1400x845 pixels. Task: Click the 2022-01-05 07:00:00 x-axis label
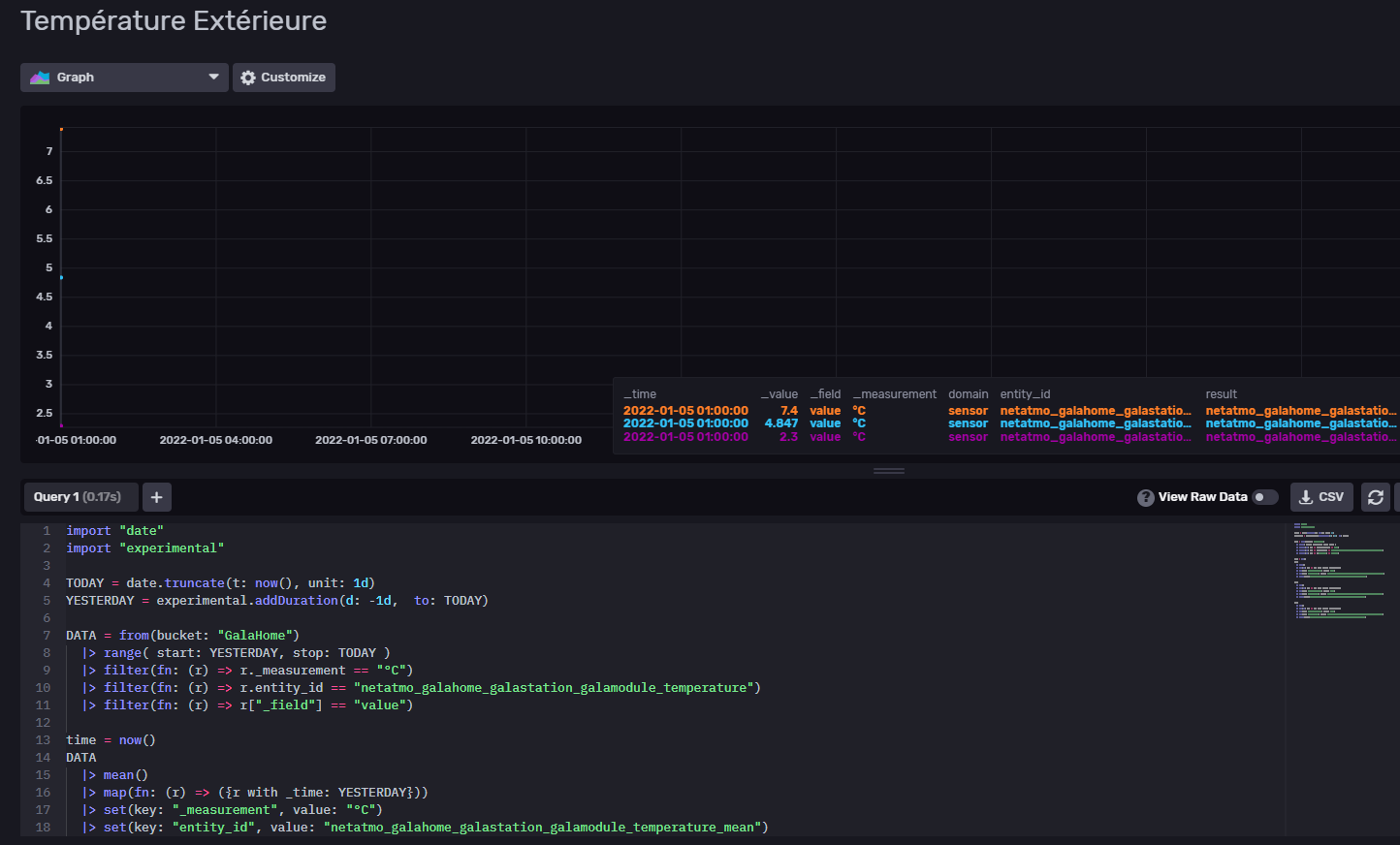371,440
